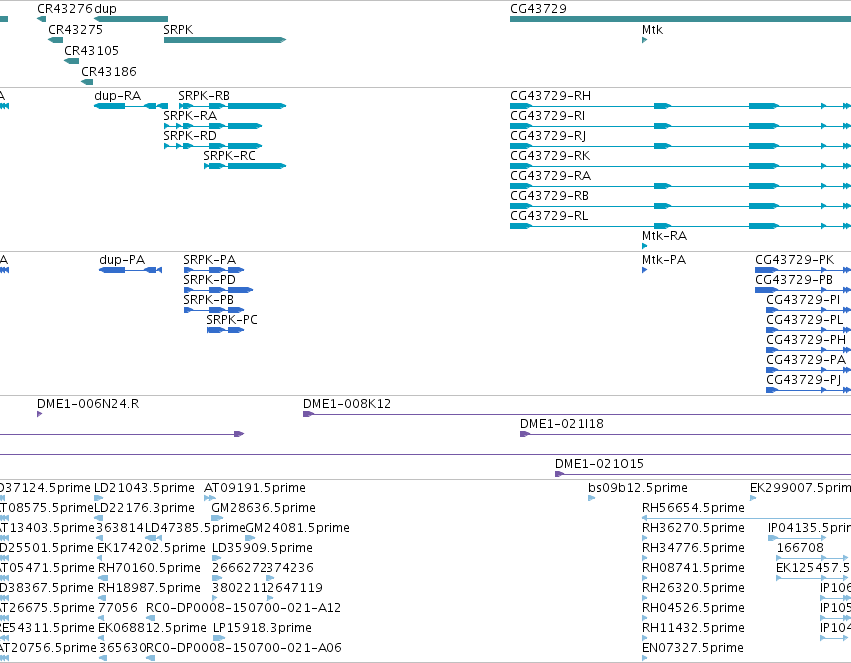Select the RH11432.5prime EST label

[x=693, y=628]
